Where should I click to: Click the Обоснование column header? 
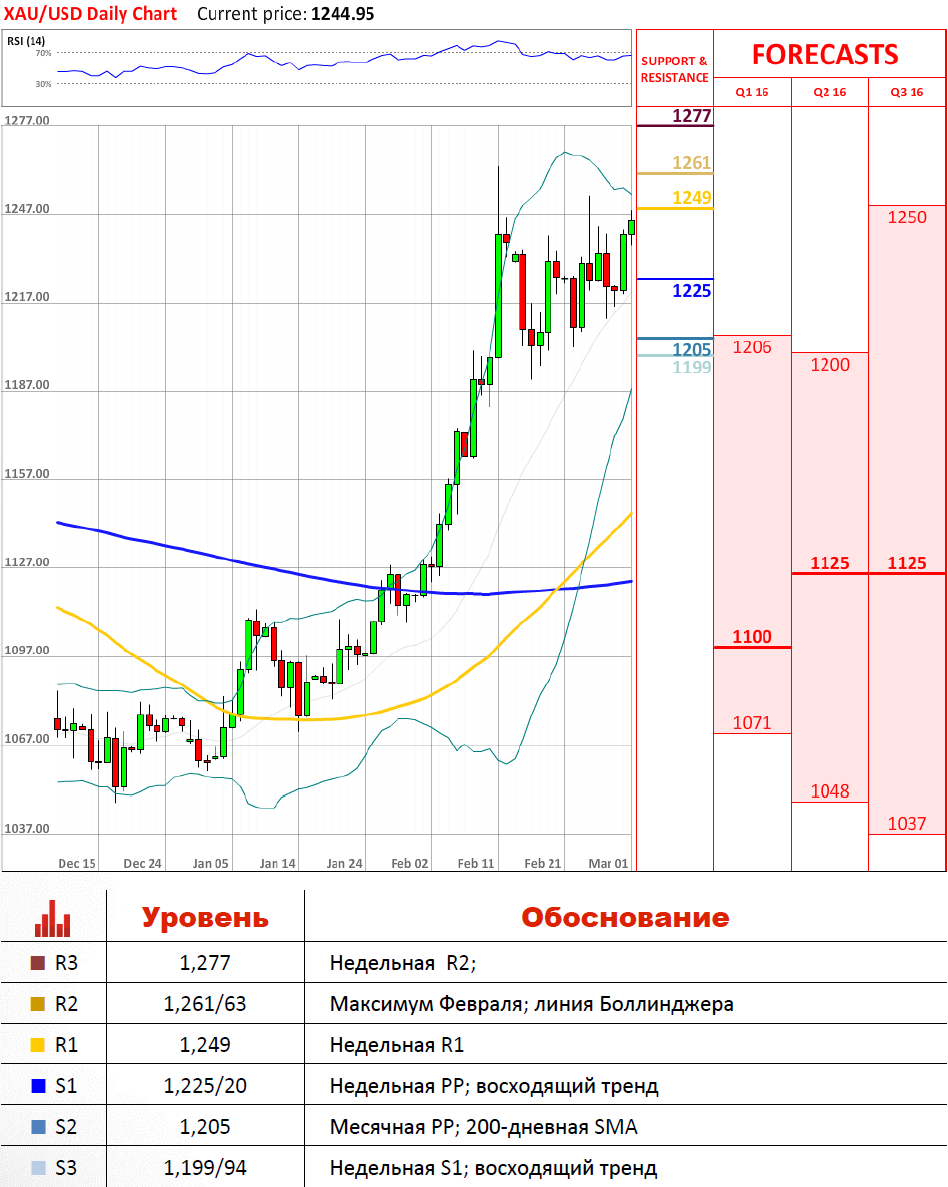[625, 918]
